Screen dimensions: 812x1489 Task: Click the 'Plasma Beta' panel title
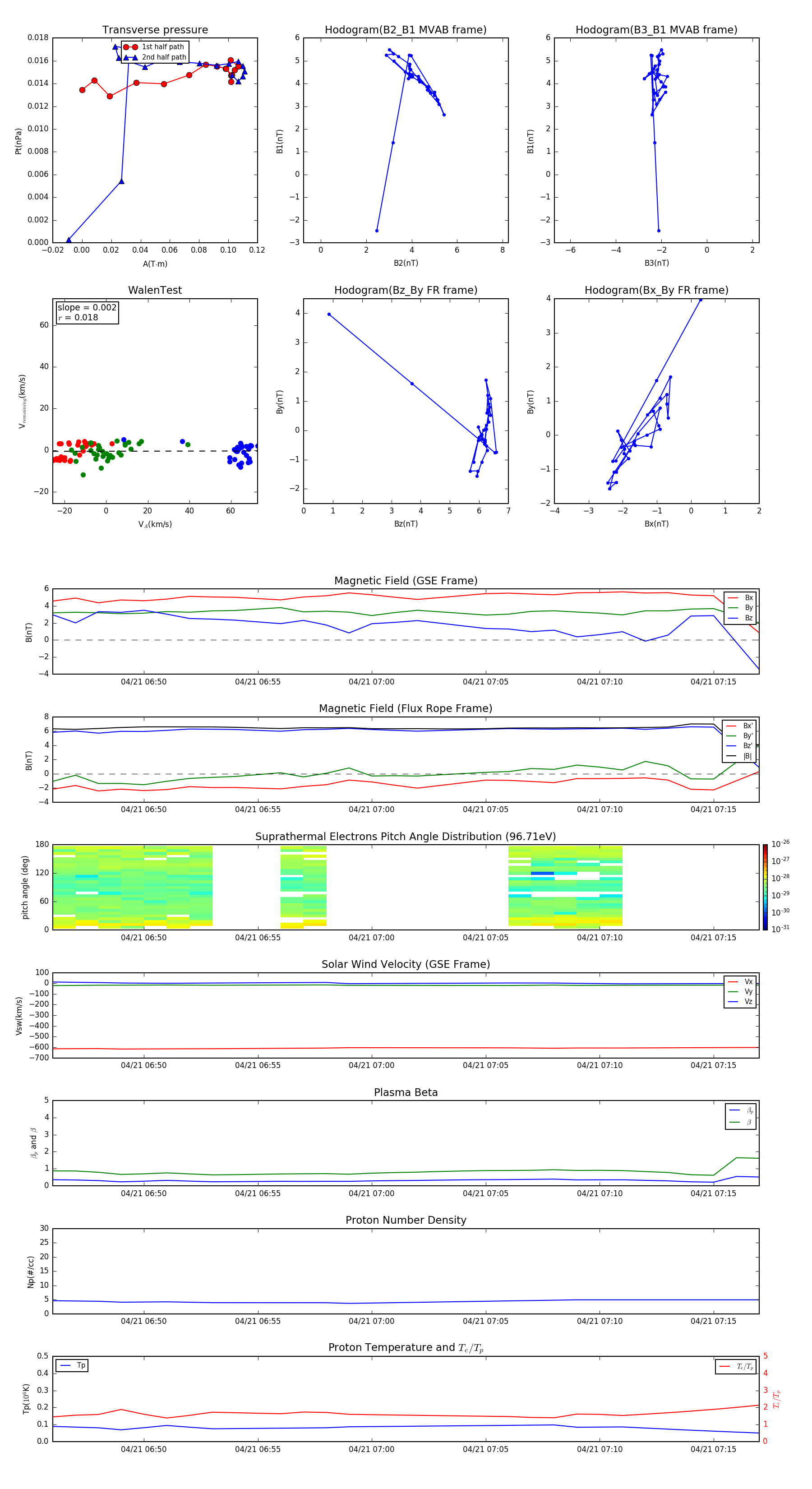(x=406, y=1092)
